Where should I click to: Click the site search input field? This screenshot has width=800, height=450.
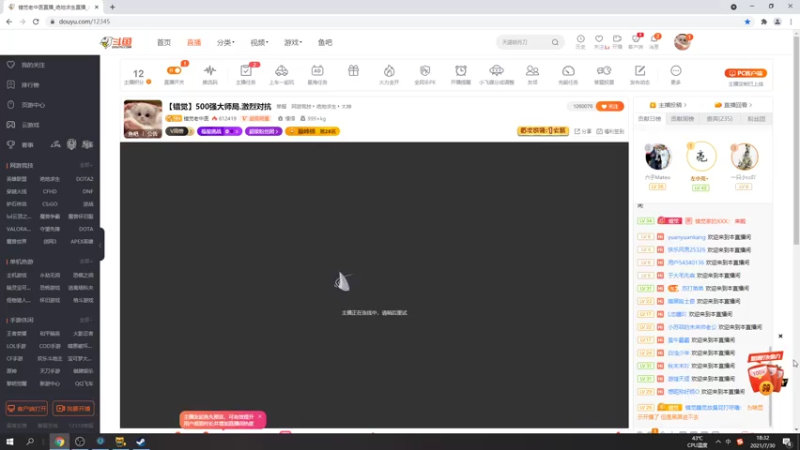(x=523, y=42)
